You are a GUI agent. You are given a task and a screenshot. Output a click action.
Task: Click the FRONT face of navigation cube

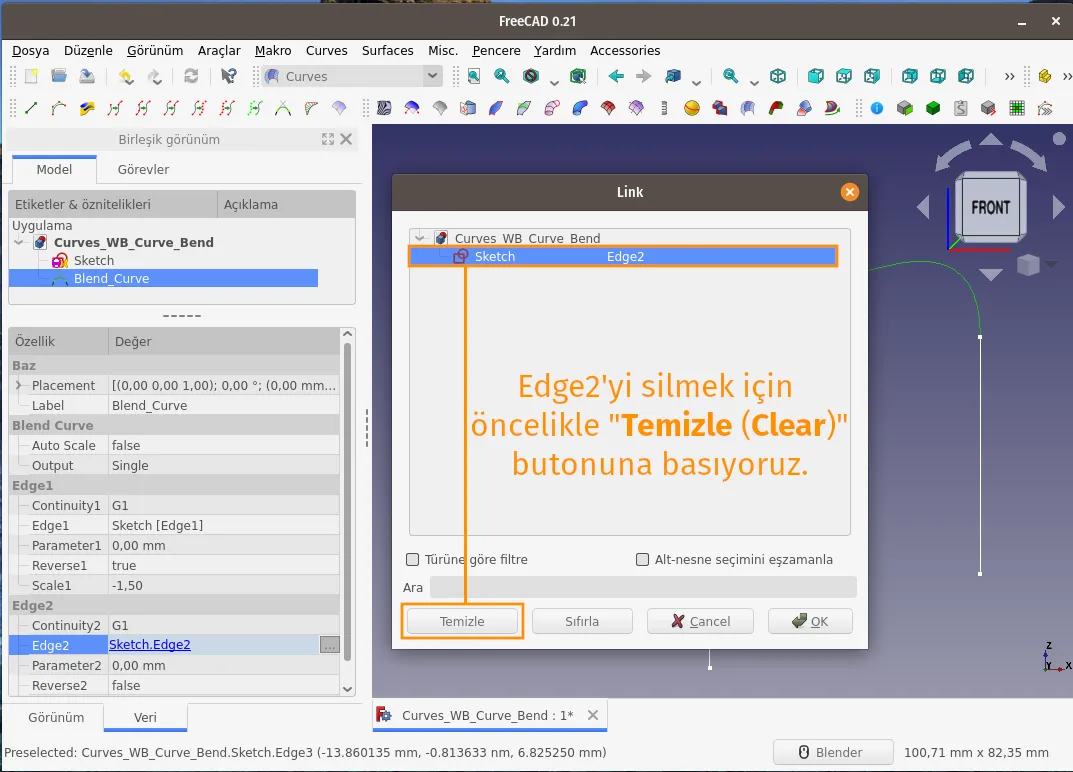tap(990, 207)
